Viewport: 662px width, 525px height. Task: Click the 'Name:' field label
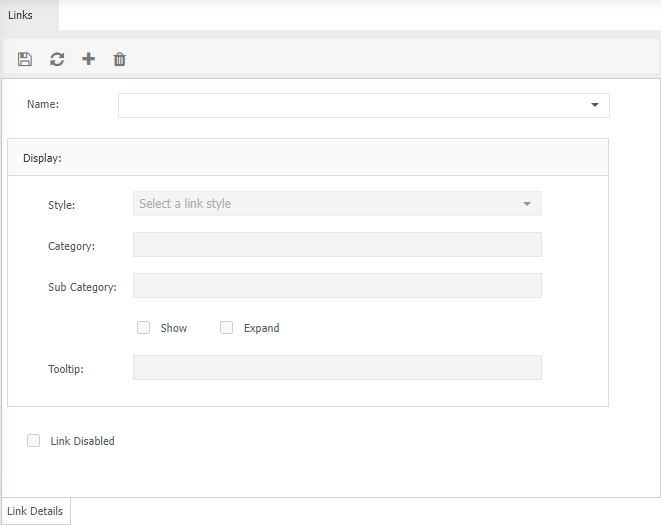coord(43,105)
